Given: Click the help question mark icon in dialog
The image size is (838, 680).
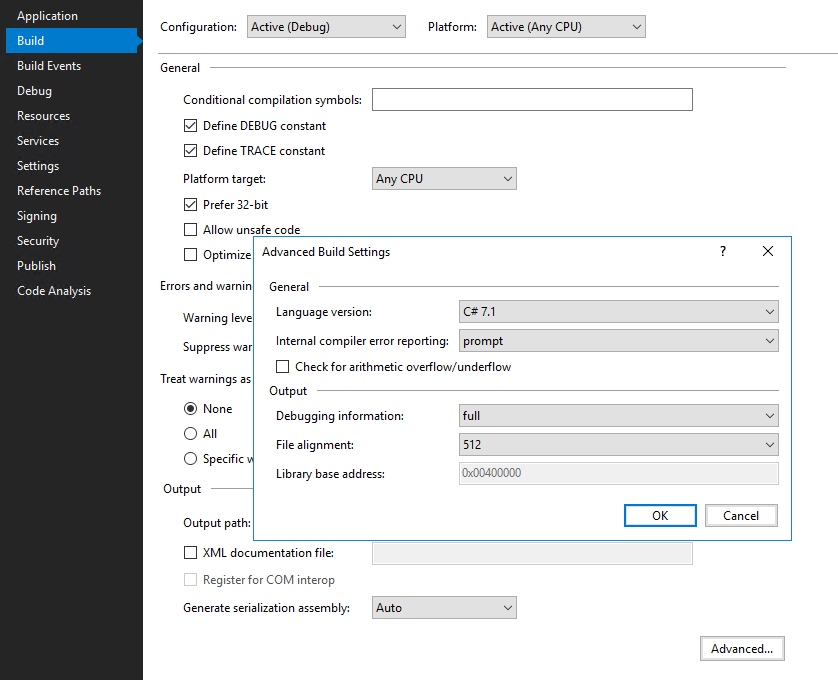Looking at the screenshot, I should point(723,251).
